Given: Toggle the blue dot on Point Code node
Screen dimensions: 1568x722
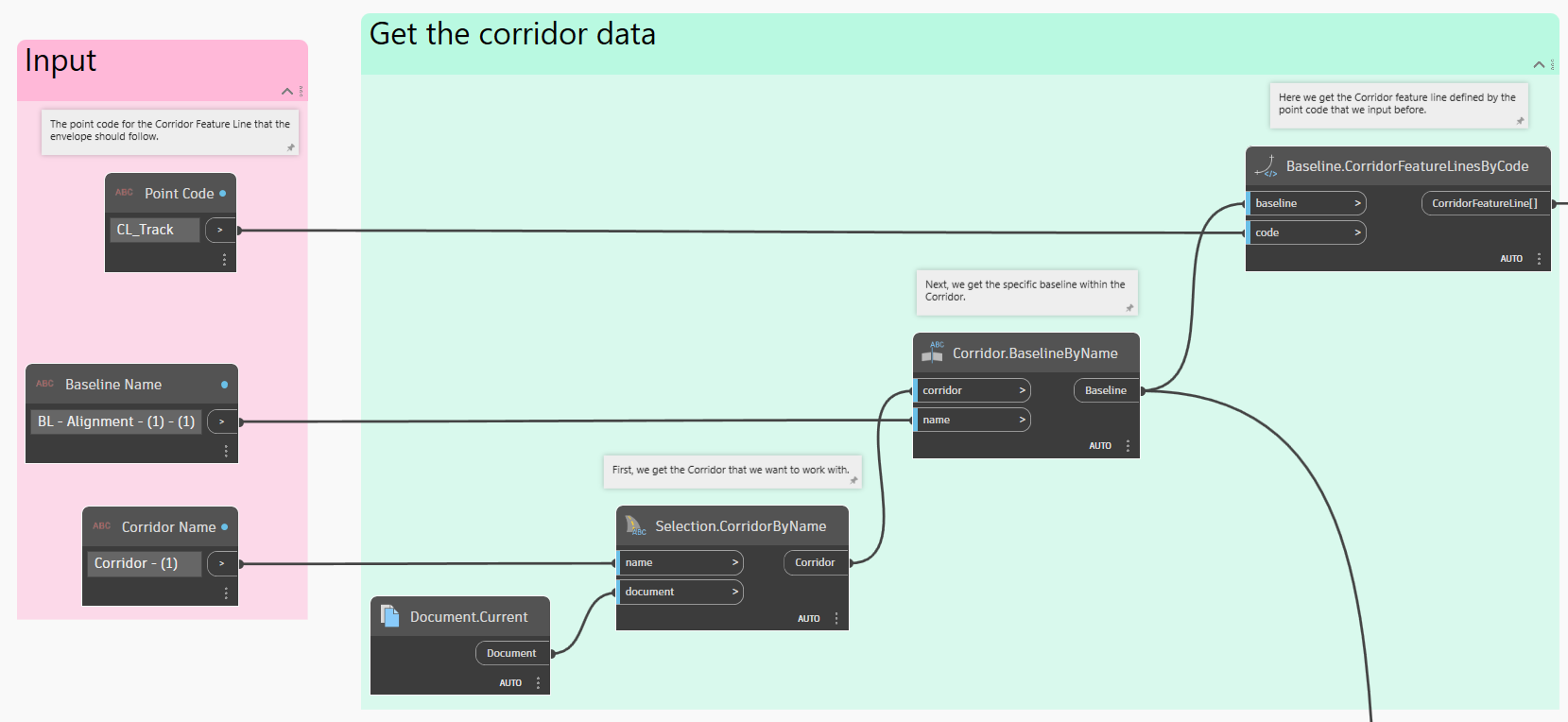Looking at the screenshot, I should [223, 194].
